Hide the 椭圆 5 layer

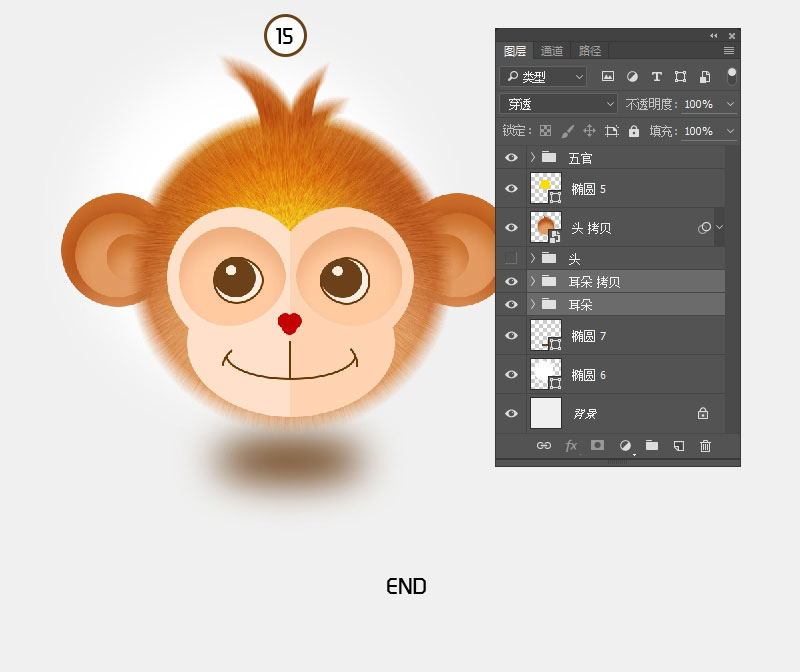[x=511, y=188]
